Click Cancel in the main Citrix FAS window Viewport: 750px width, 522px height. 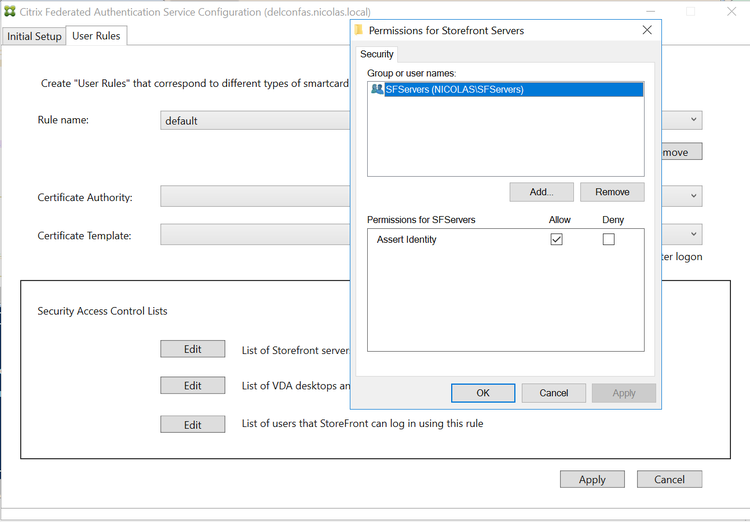[669, 479]
